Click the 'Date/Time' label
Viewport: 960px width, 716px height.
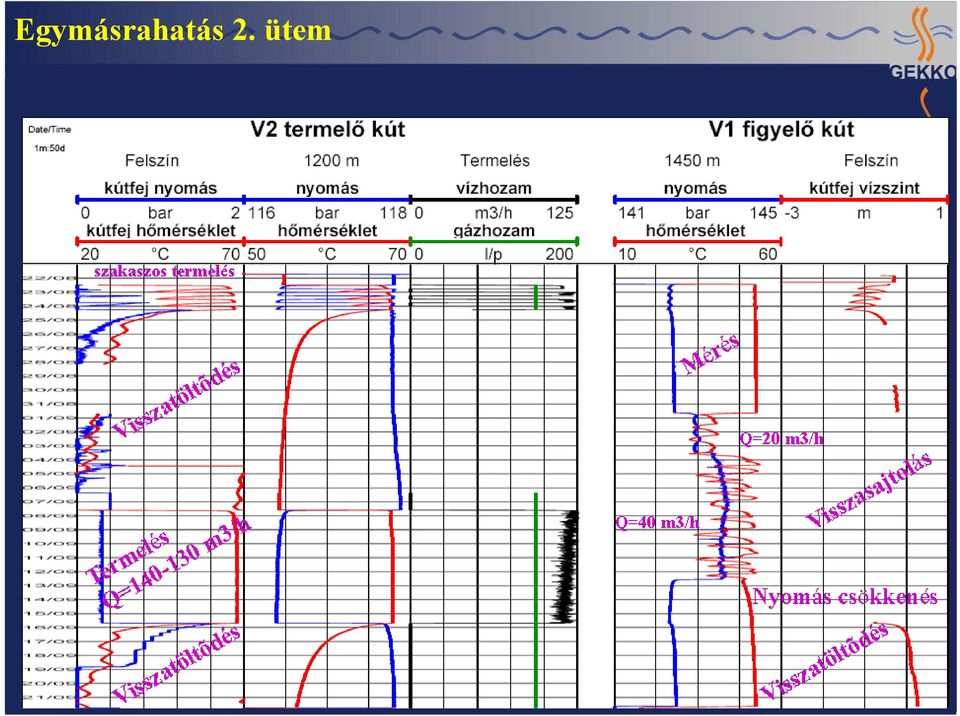pos(50,130)
